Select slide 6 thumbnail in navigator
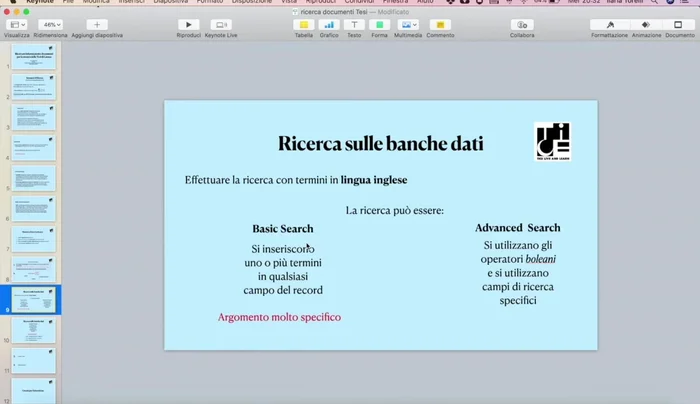700x404 pixels. [34, 209]
